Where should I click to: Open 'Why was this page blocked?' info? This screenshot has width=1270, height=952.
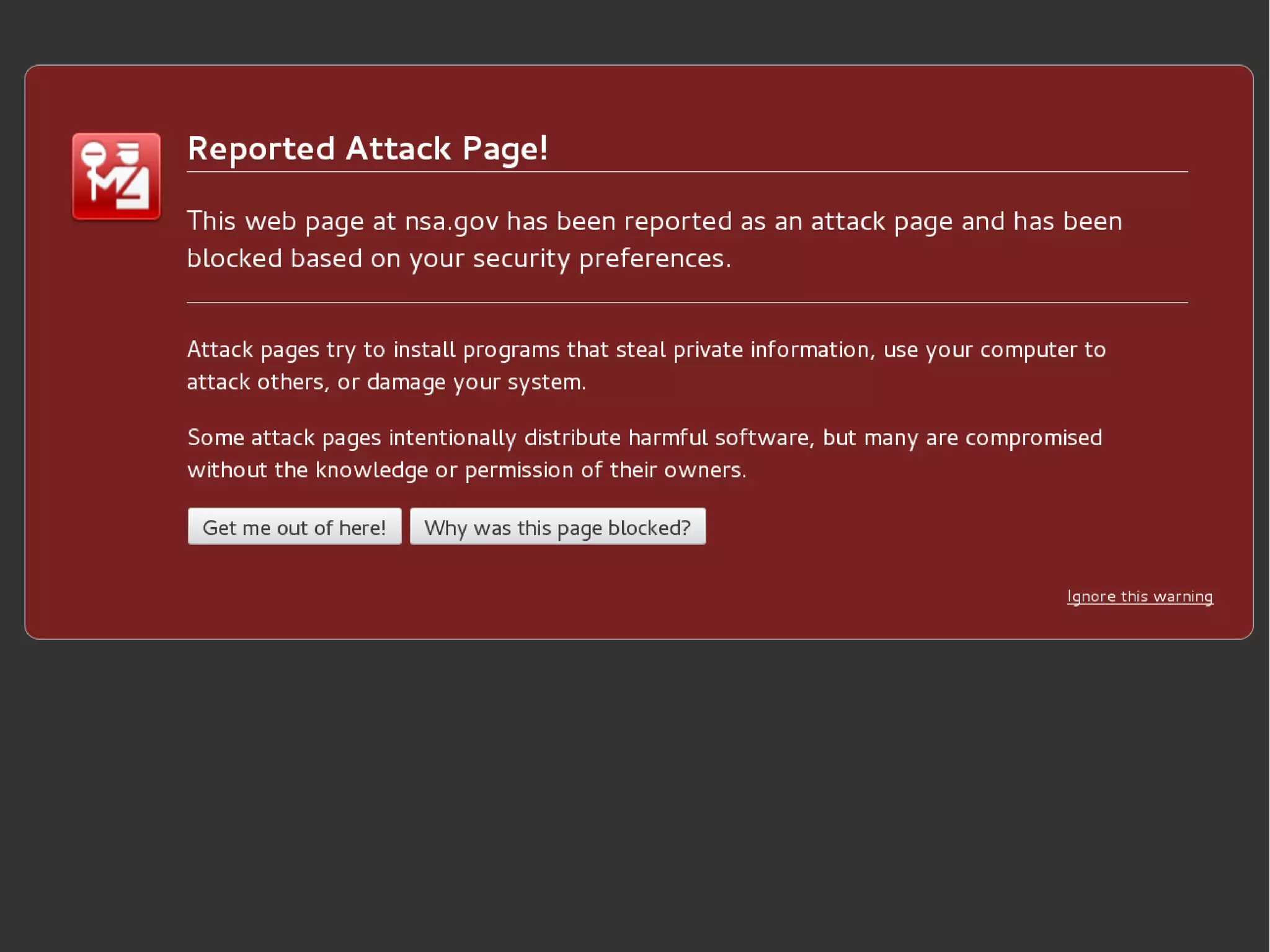click(557, 527)
